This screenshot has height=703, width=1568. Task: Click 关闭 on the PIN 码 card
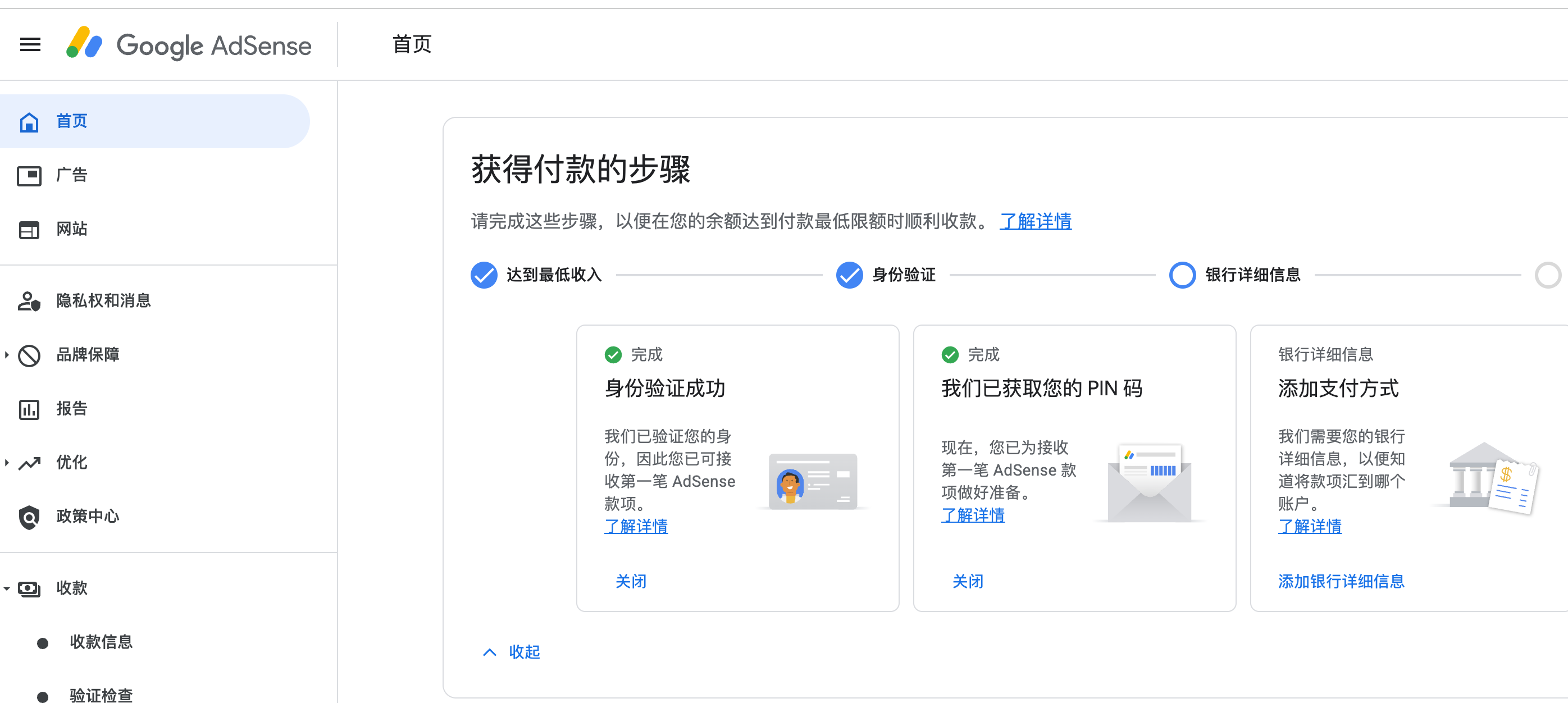point(968,581)
